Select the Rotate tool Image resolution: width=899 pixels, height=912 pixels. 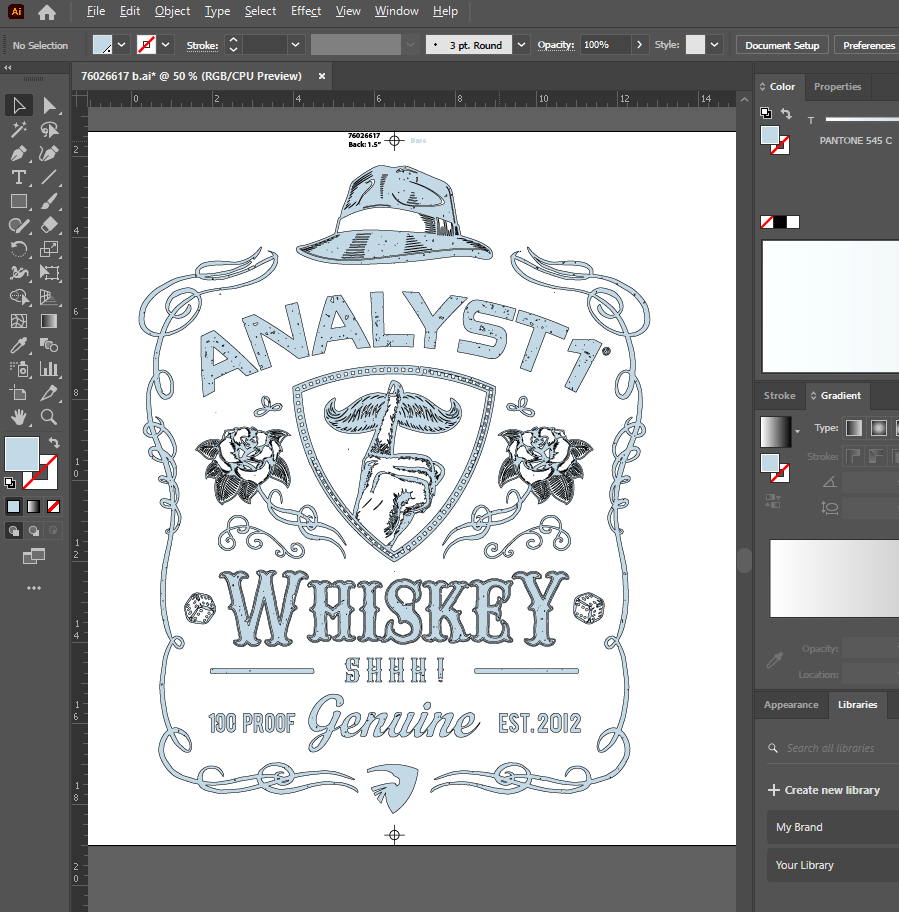18,250
